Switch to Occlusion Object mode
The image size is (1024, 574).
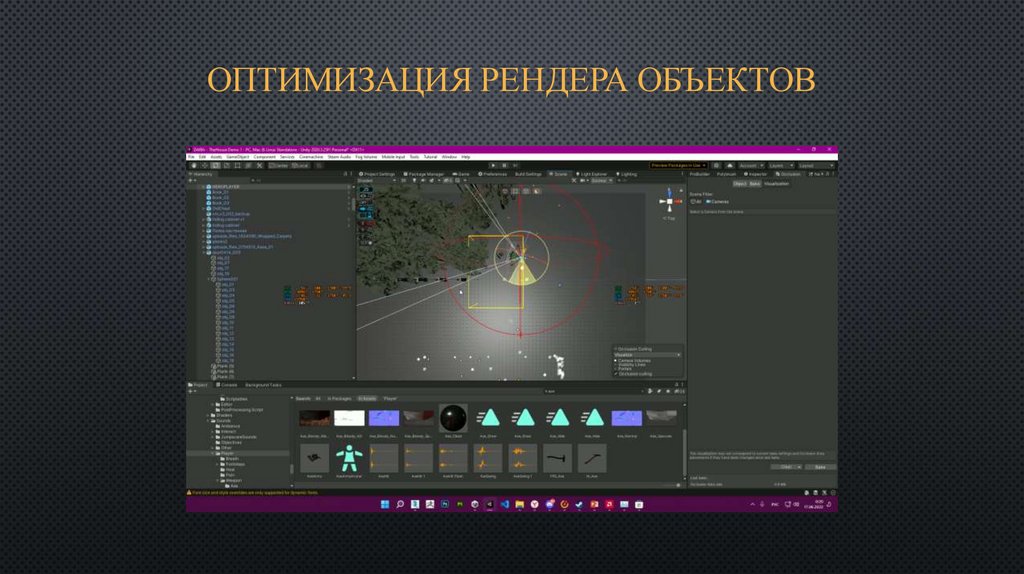pos(740,183)
